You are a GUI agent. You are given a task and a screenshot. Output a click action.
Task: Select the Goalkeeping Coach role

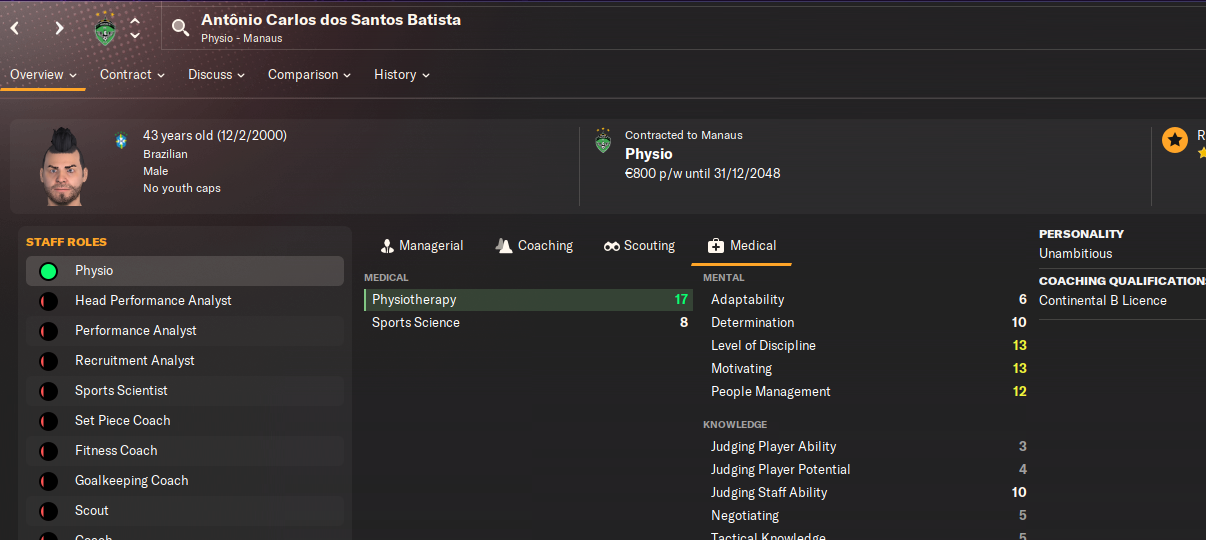tap(185, 481)
